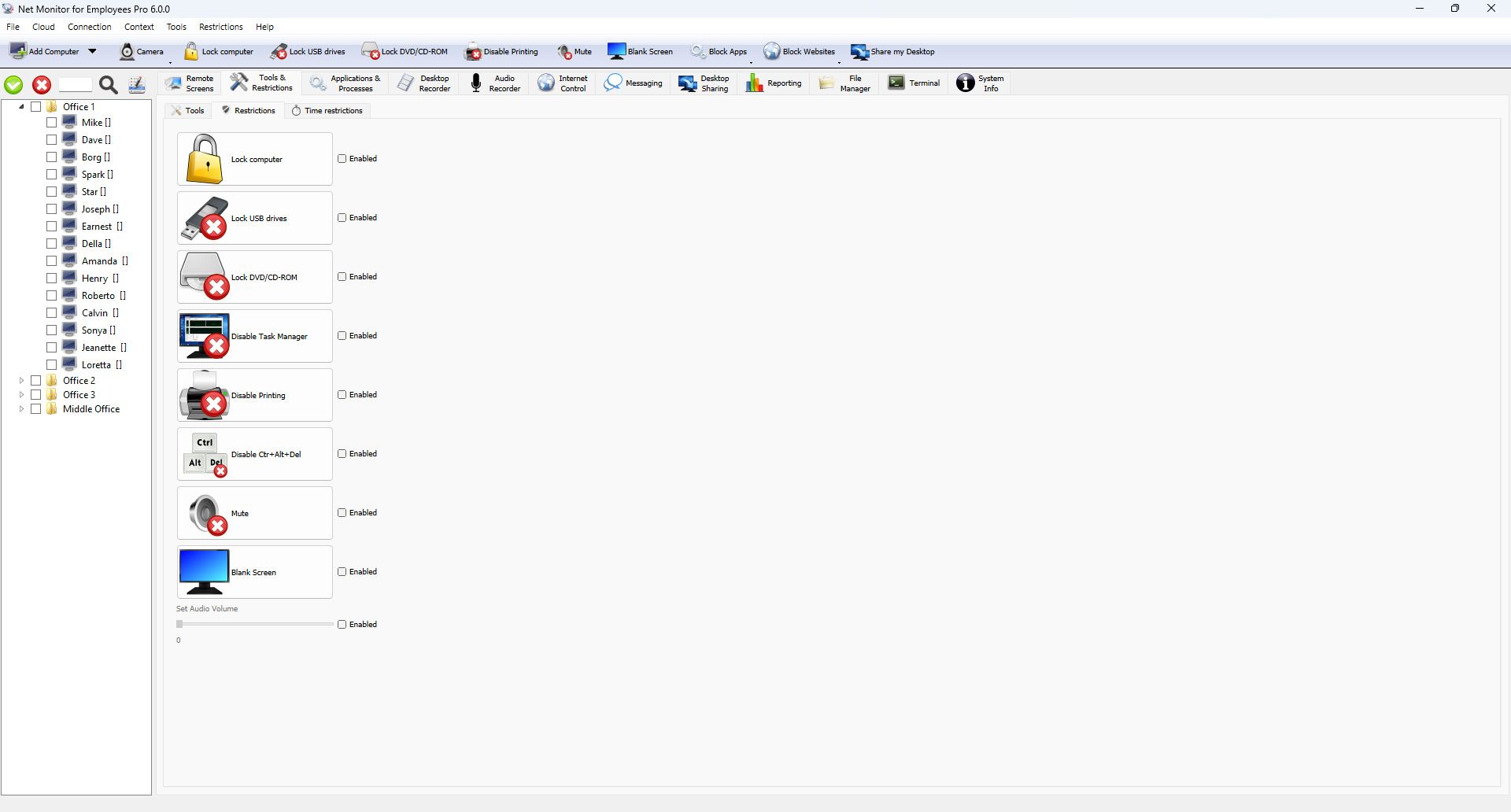Tick the Enabled checkbox for Mute

[x=342, y=513]
